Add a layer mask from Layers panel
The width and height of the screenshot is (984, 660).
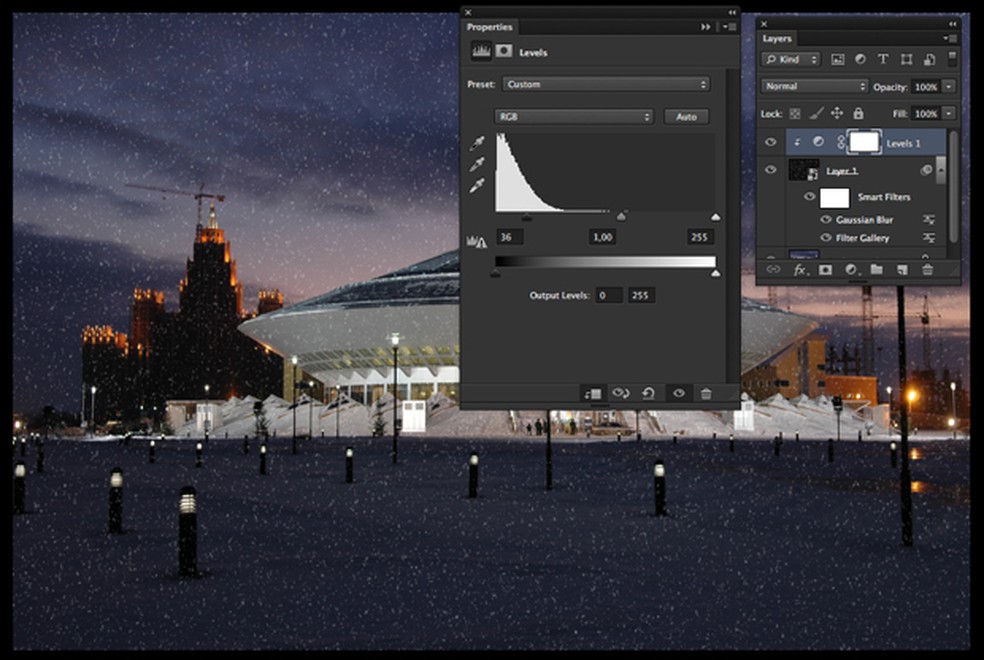(825, 270)
